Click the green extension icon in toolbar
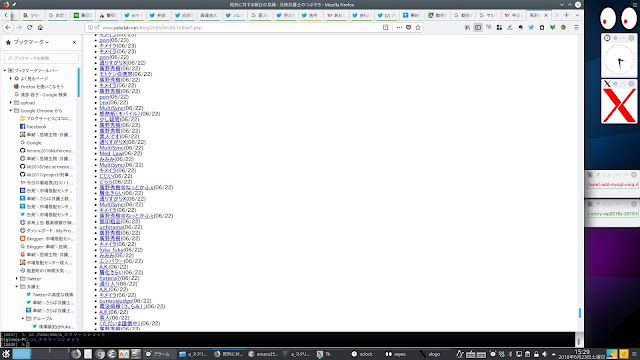Viewport: 640px width, 360px height. [x=552, y=27]
